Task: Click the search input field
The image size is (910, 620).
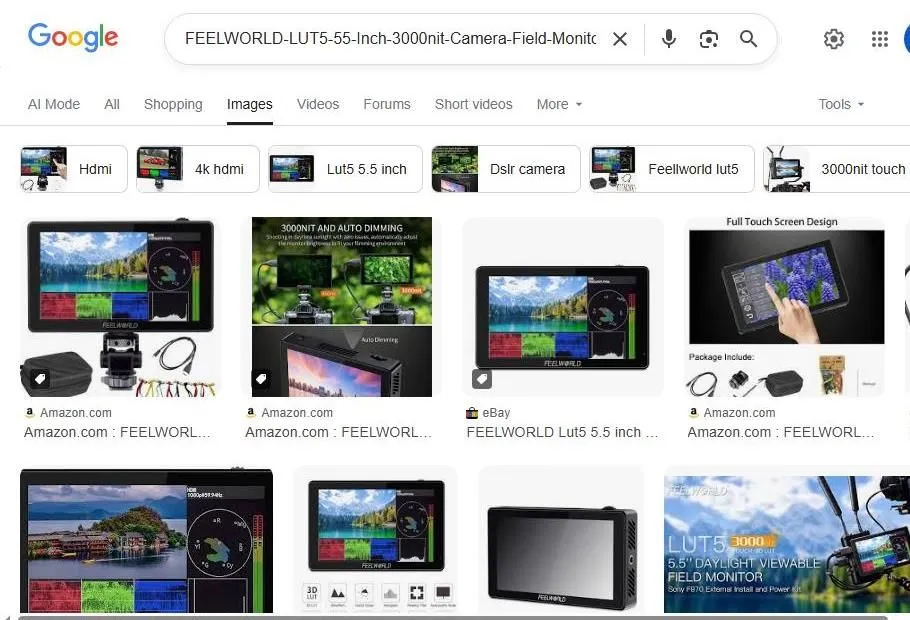Action: click(391, 39)
